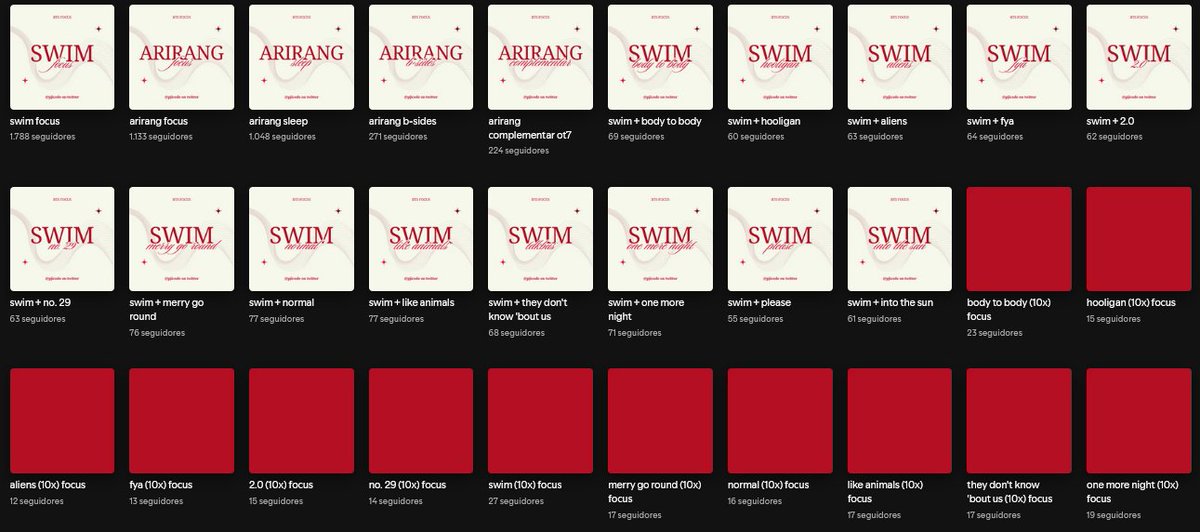1200x532 pixels.
Task: Open one more night (10x) focus red cover
Action: 1138,421
